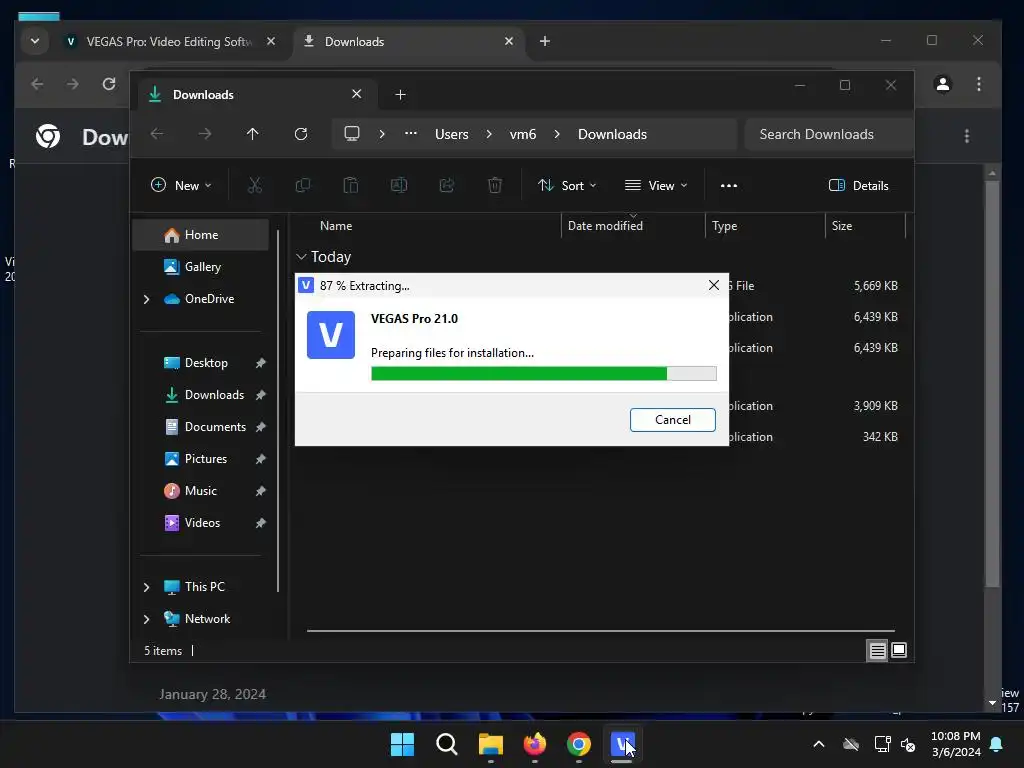Open Firefox from the taskbar
Image resolution: width=1024 pixels, height=768 pixels.
[x=535, y=744]
